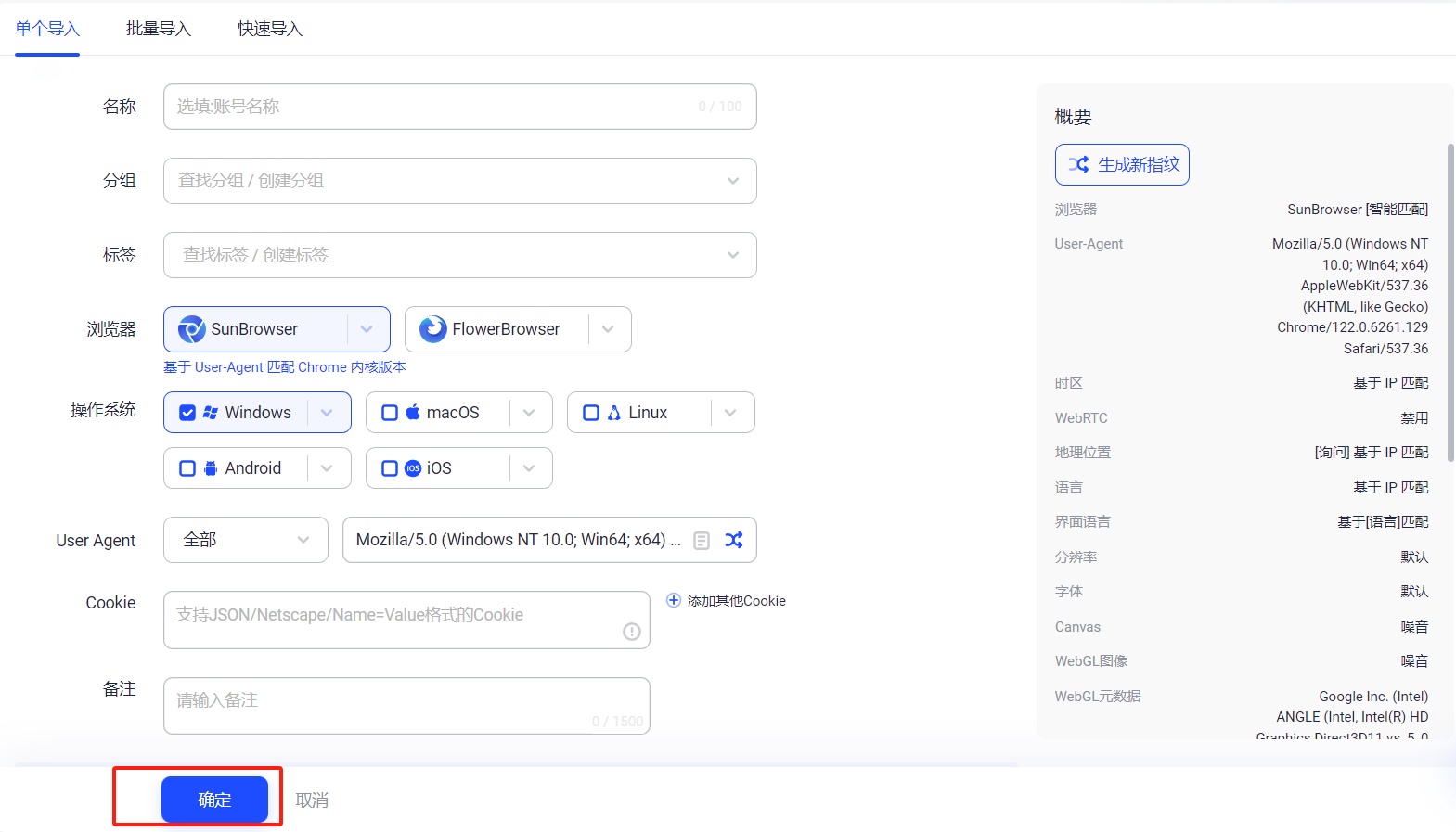Check the macOS checkbox
1456x832 pixels.
click(x=390, y=413)
